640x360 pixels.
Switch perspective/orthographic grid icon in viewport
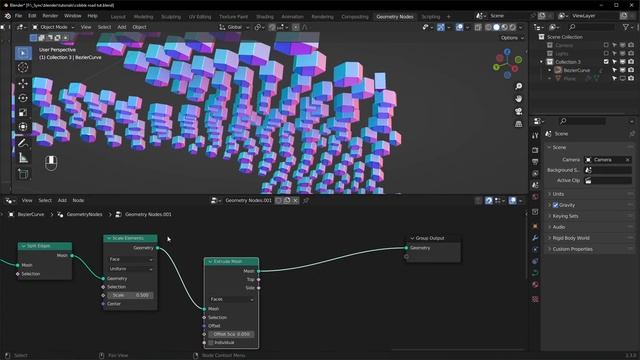518,124
